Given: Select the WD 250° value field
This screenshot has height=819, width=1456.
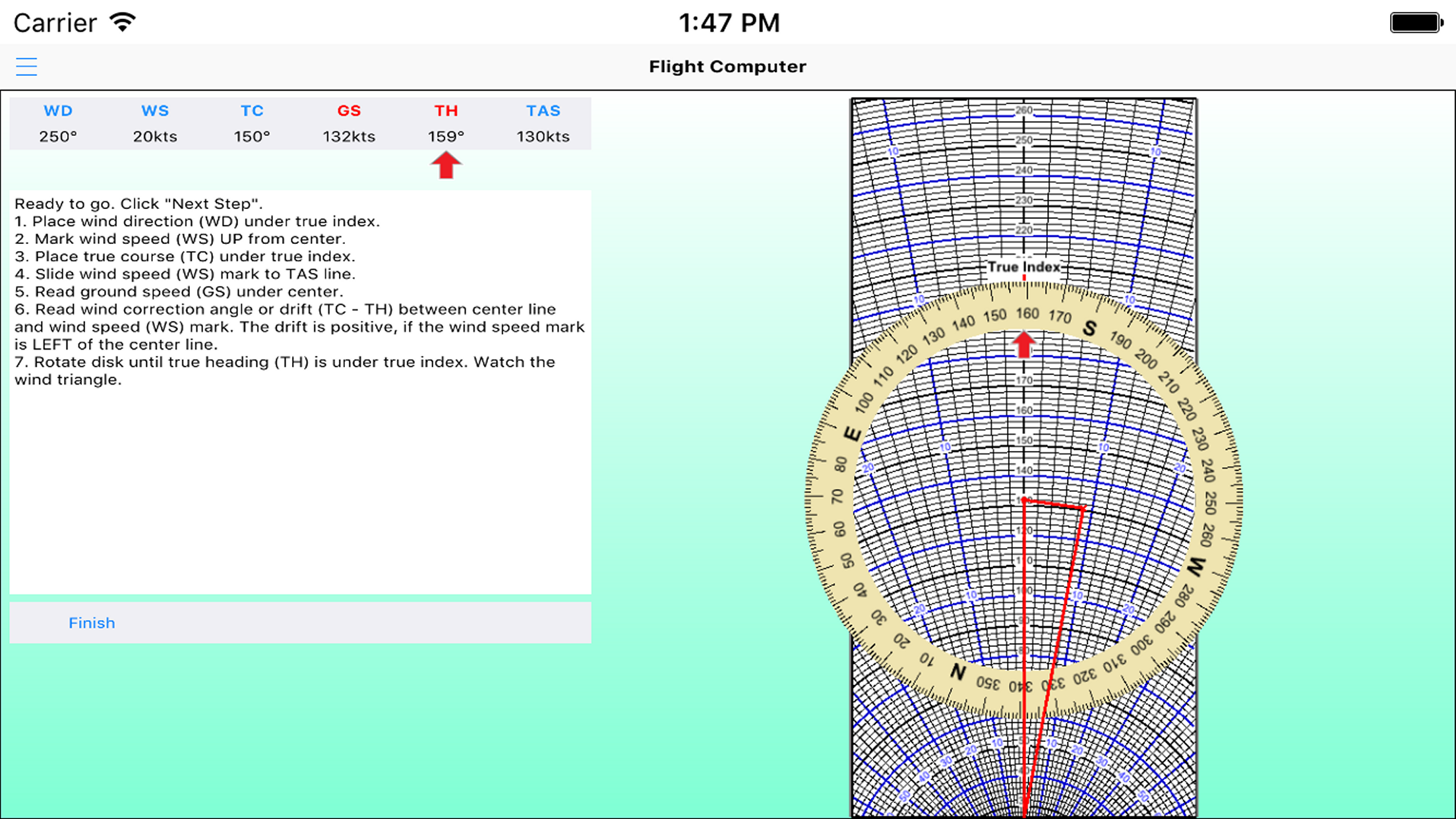Looking at the screenshot, I should click(x=58, y=136).
